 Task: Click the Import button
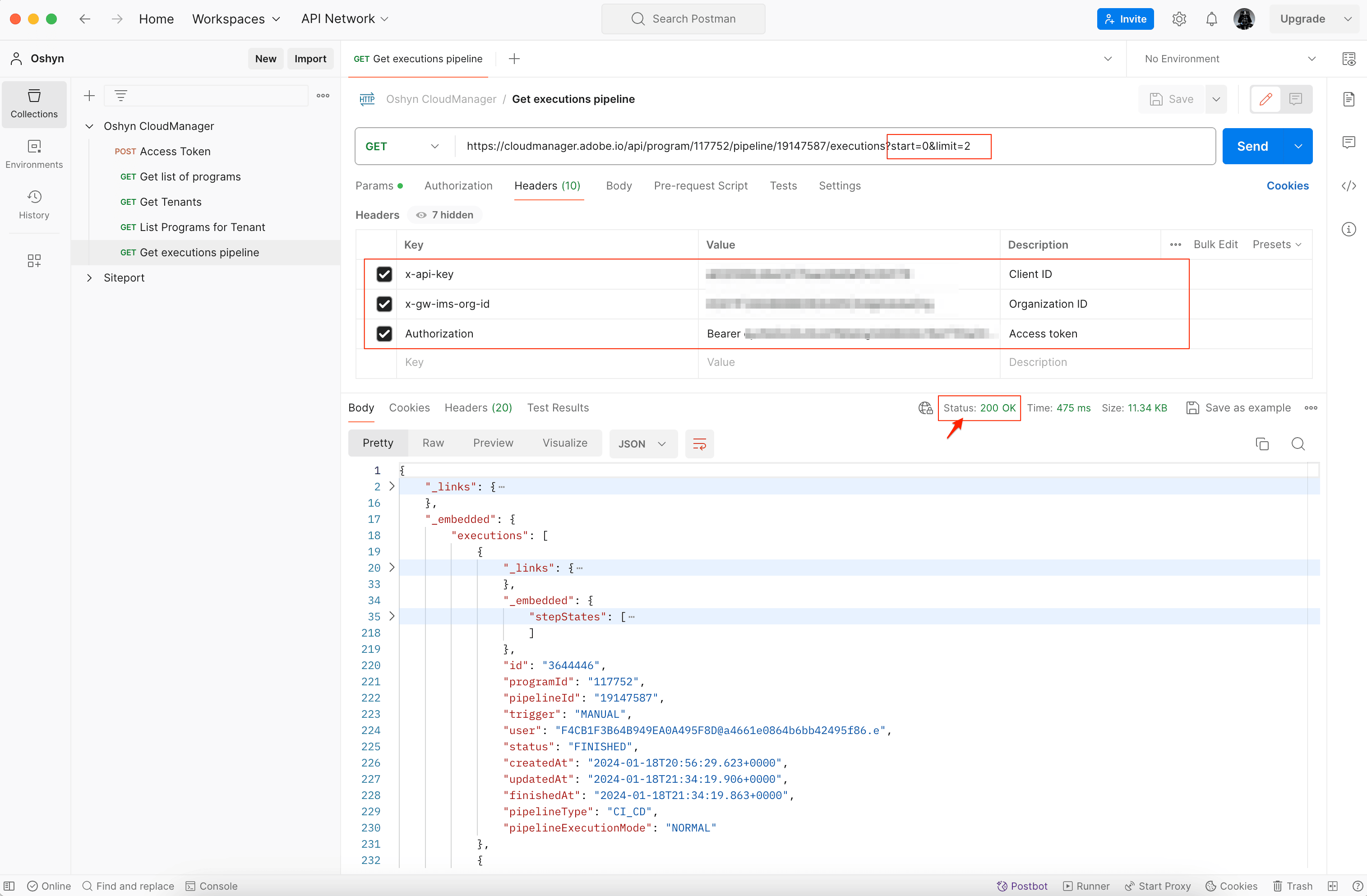point(310,59)
